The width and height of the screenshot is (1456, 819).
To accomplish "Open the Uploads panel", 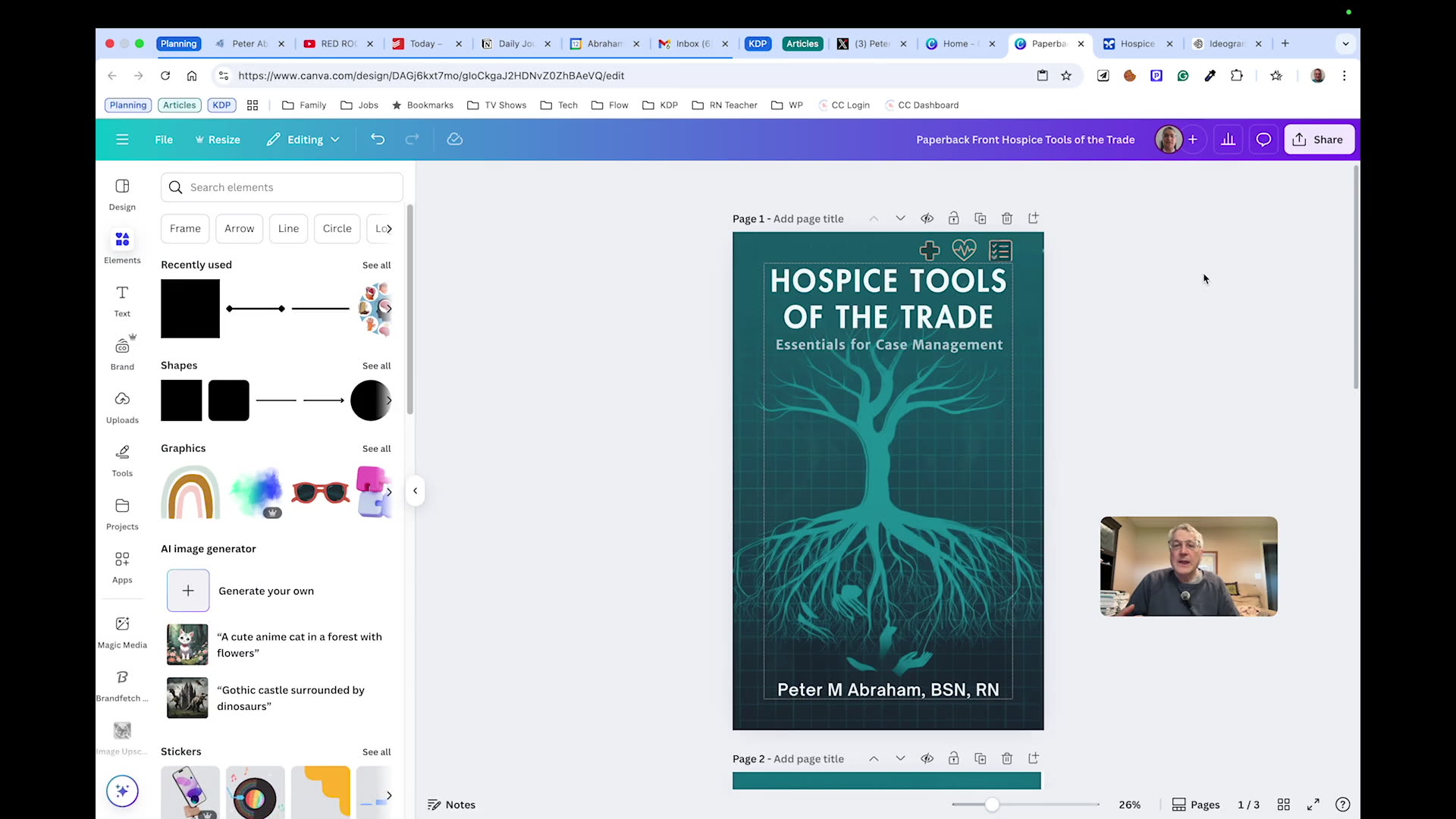I will click(122, 406).
